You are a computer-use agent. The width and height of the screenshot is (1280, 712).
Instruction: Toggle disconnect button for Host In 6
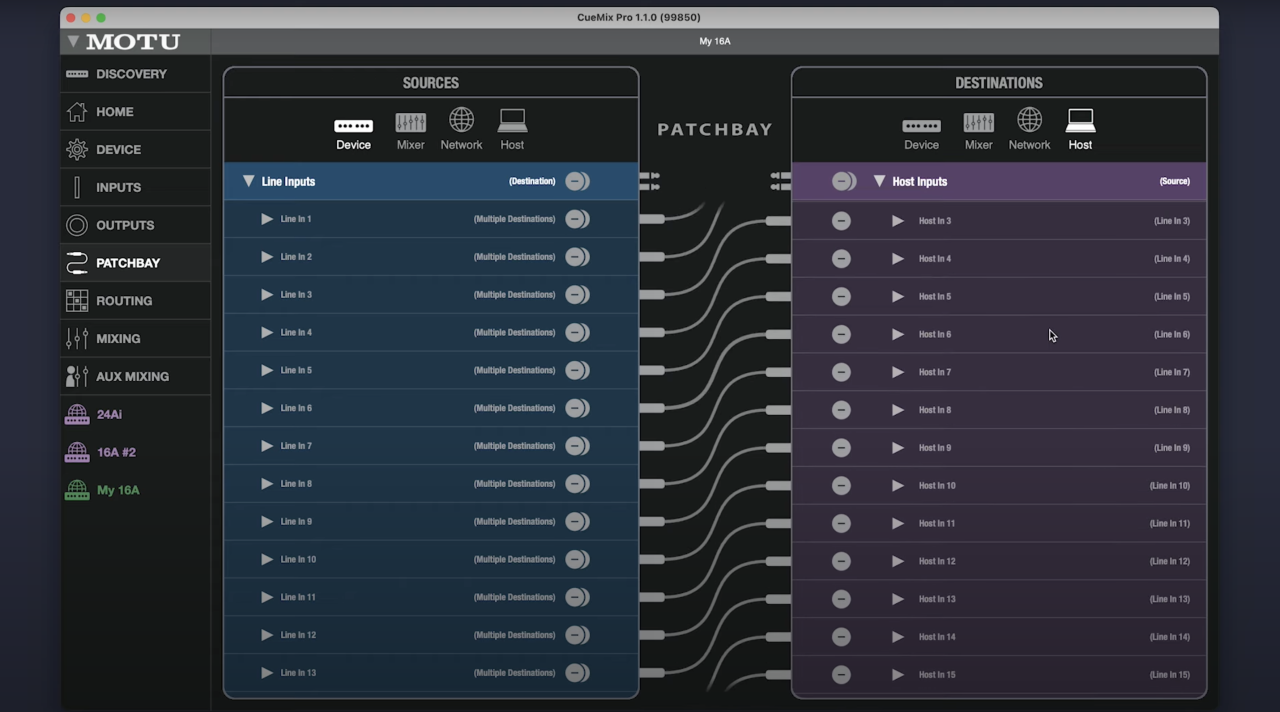tap(841, 335)
